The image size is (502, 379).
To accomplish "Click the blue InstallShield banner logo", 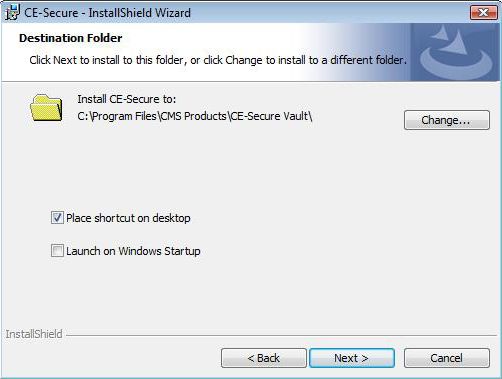I will 455,52.
